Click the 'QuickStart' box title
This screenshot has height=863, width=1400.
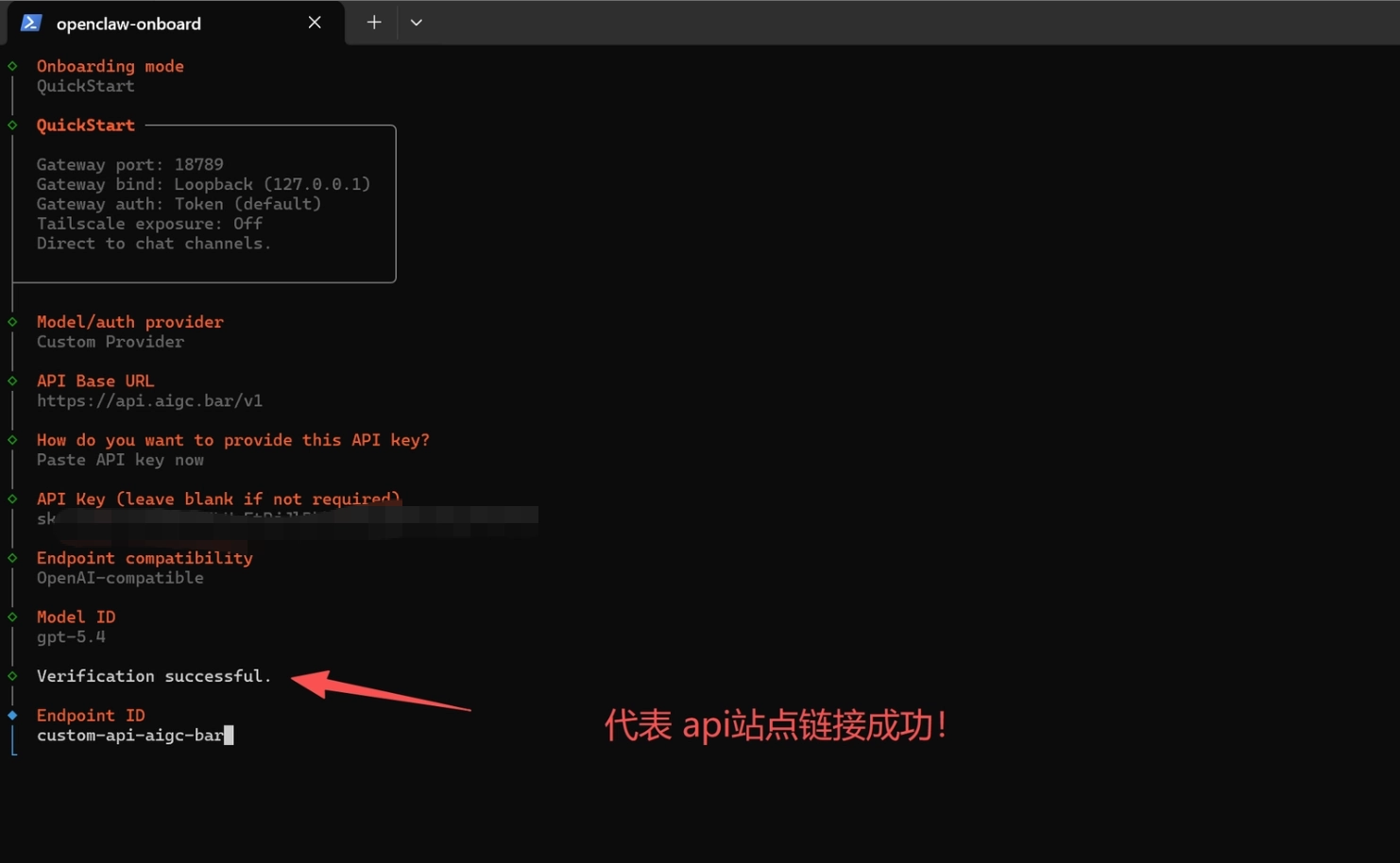pyautogui.click(x=86, y=126)
